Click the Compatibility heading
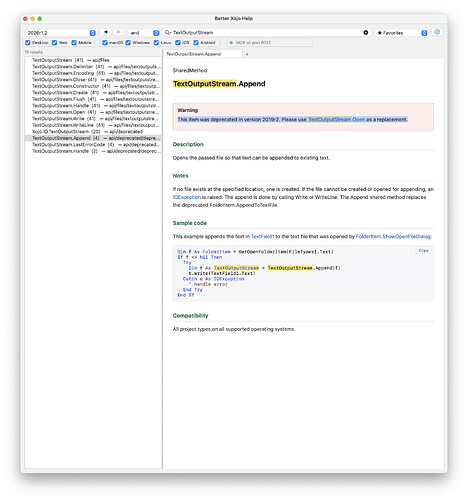 [x=190, y=316]
